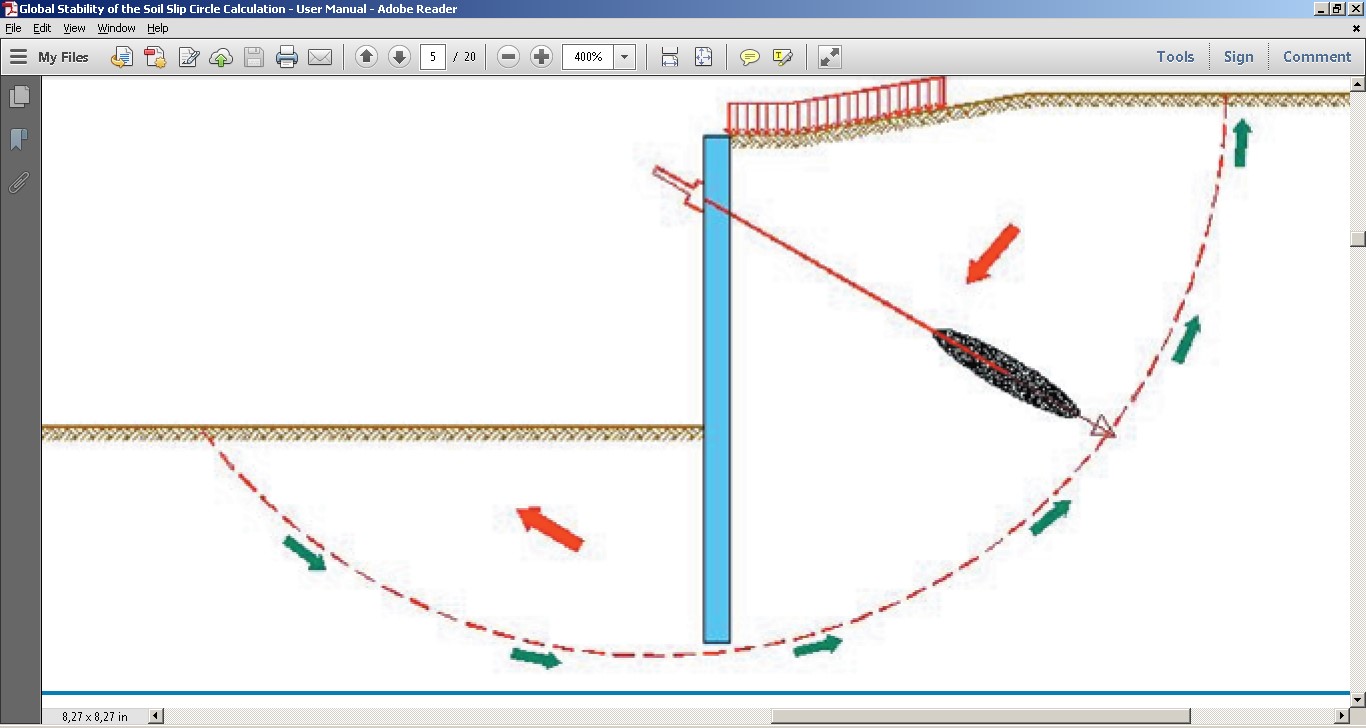Screen dimensions: 1366x728
Task: Click the fit one full page icon
Action: (703, 57)
